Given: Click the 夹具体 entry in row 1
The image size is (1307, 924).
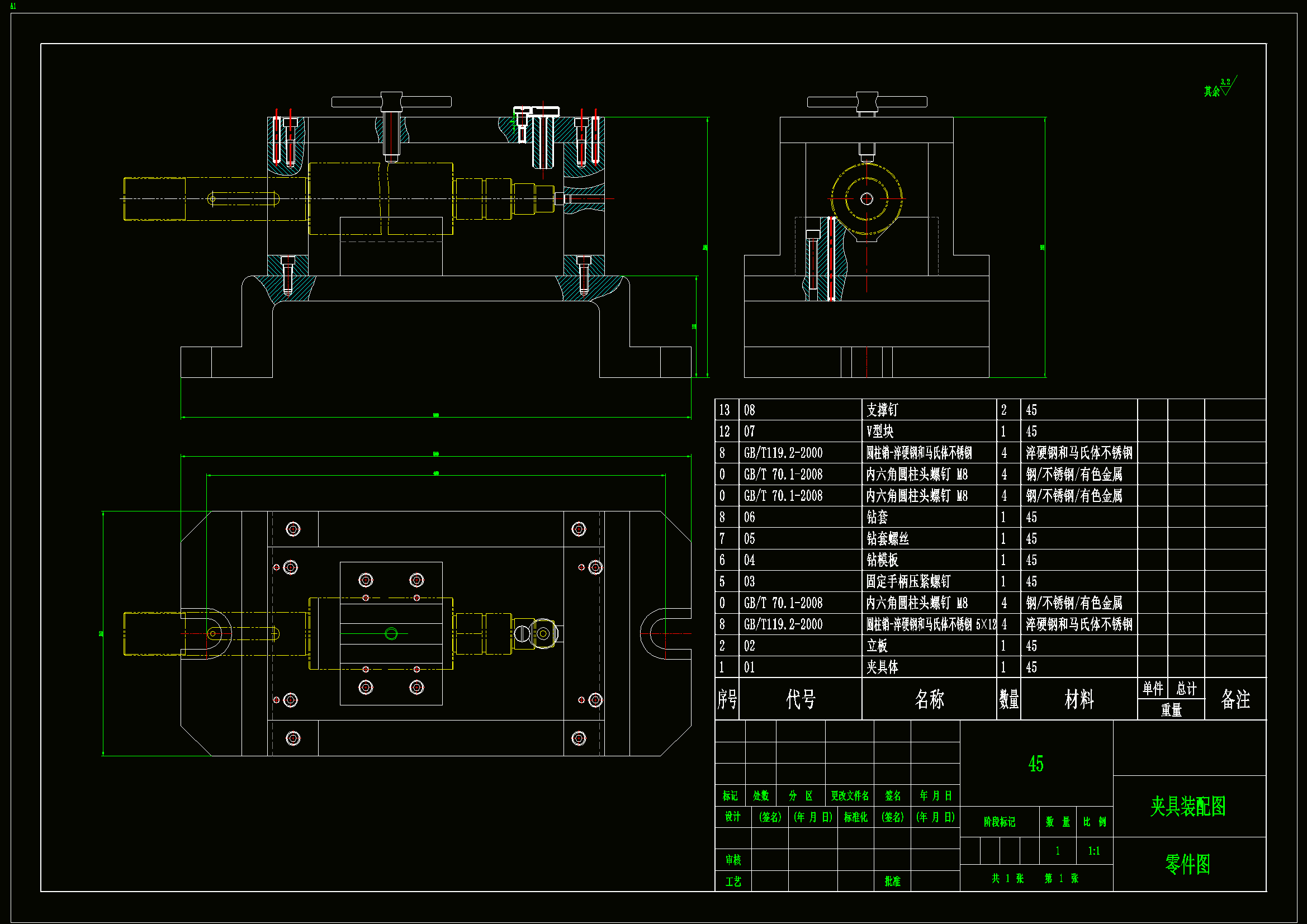Looking at the screenshot, I should pos(882,667).
